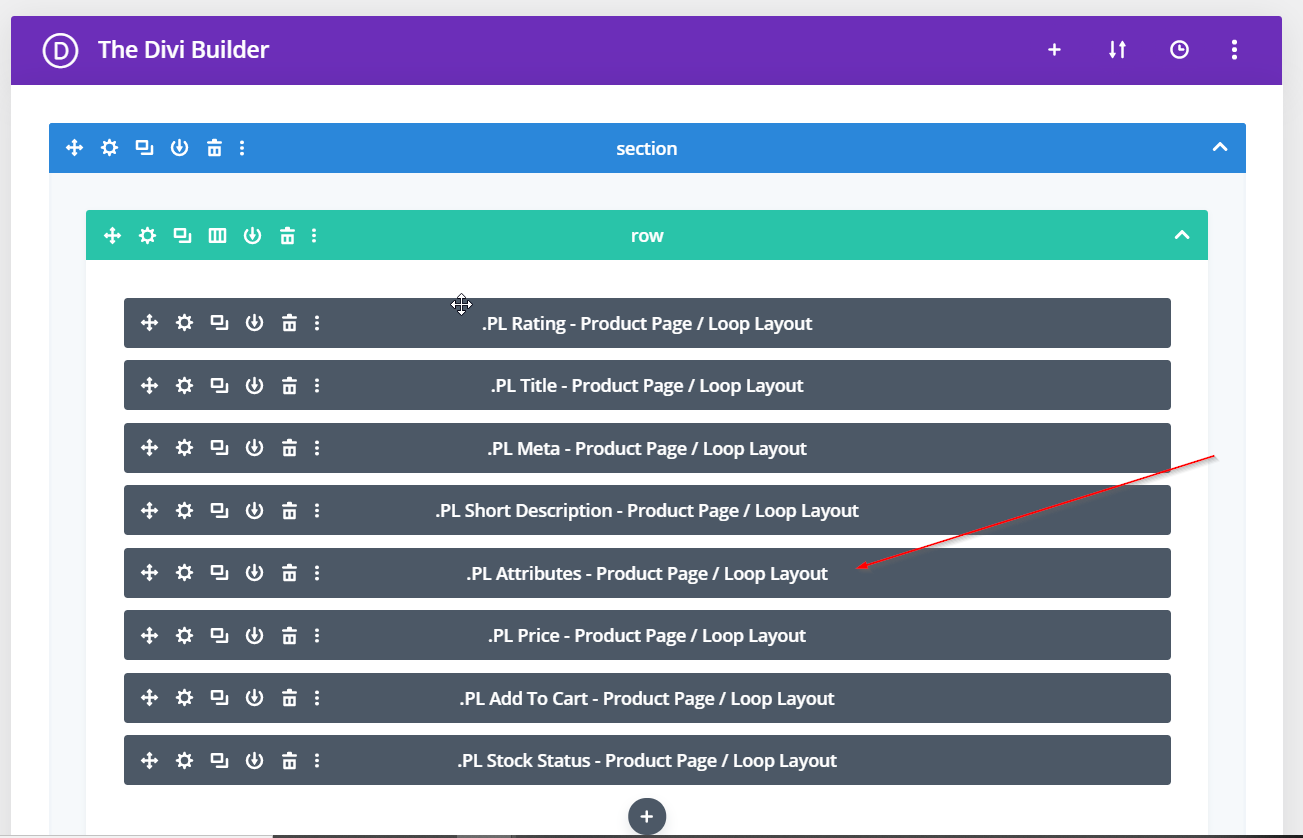Click move handle on PL Add To Cart module
The image size is (1303, 838).
click(149, 698)
